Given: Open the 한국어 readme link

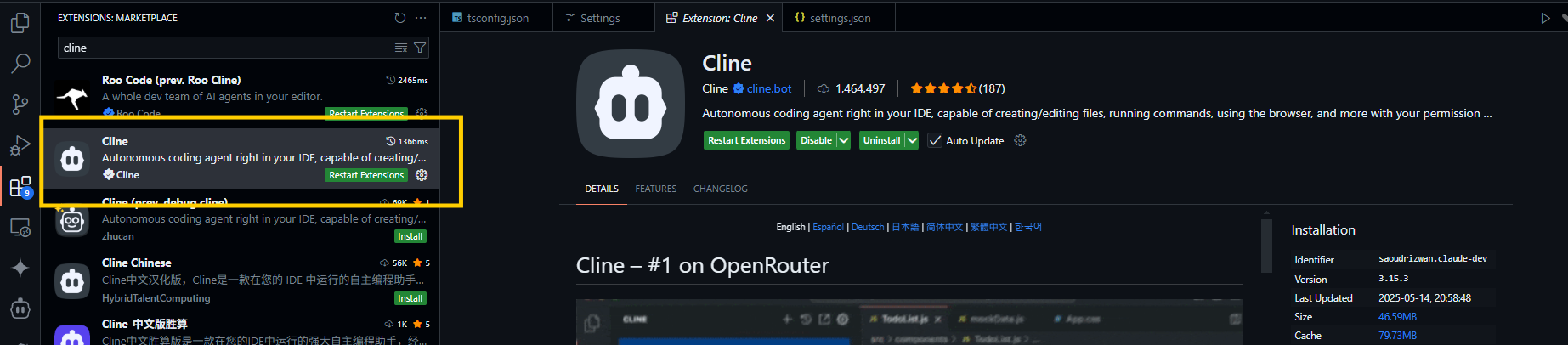Looking at the screenshot, I should tap(1028, 227).
